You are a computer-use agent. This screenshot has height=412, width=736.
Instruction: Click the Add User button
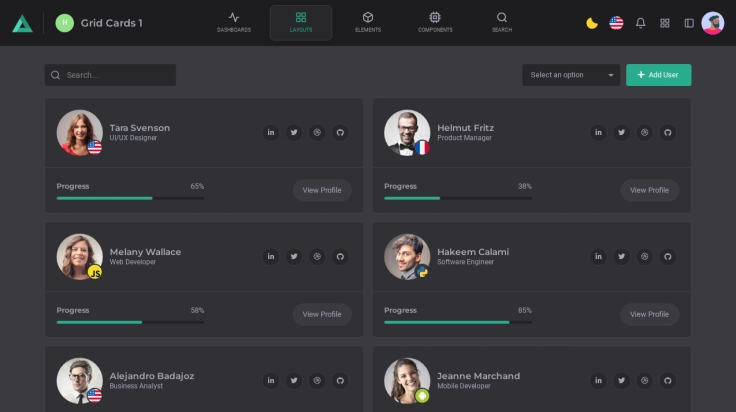658,75
